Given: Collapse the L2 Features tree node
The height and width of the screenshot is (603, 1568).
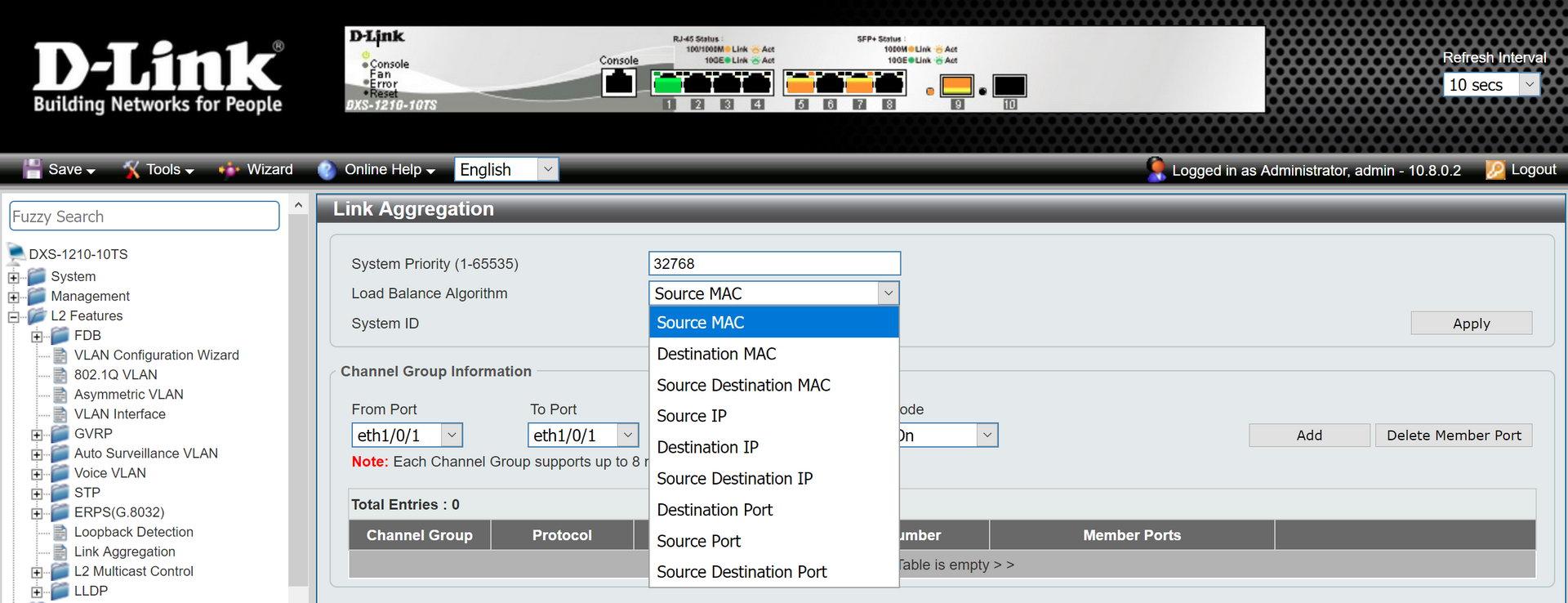Looking at the screenshot, I should click(13, 317).
